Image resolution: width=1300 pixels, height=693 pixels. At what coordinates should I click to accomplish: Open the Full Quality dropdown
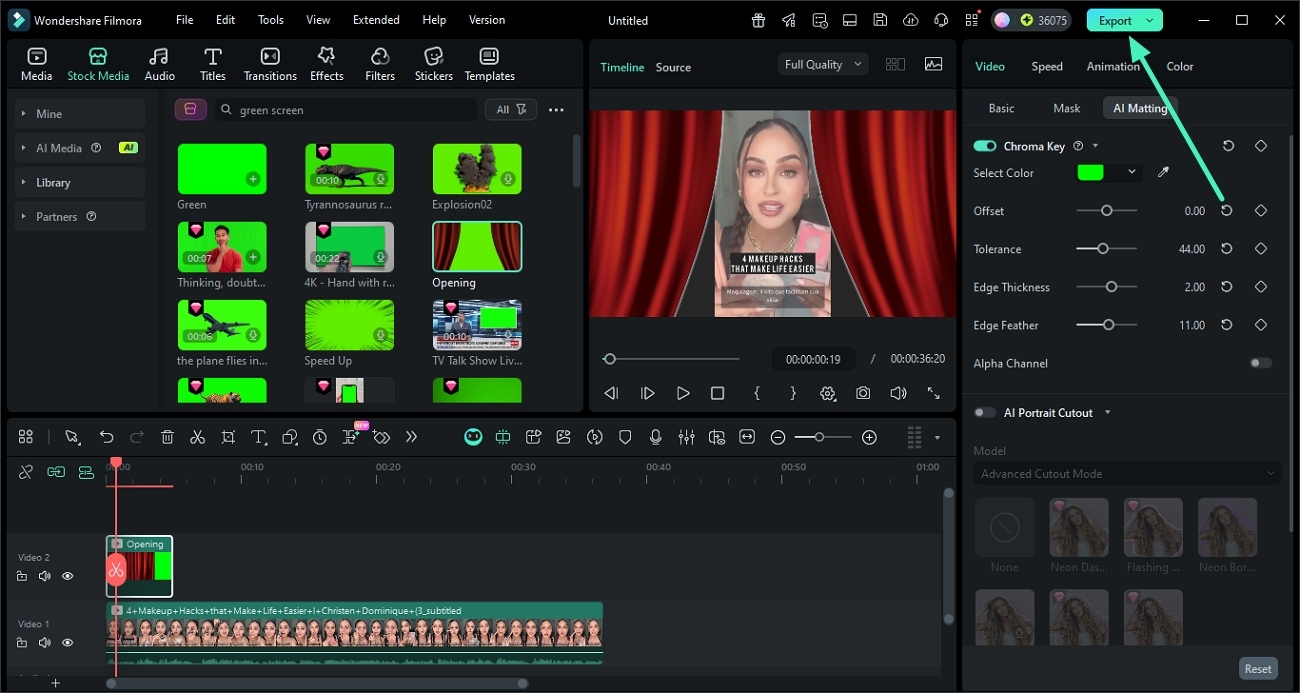tap(822, 64)
